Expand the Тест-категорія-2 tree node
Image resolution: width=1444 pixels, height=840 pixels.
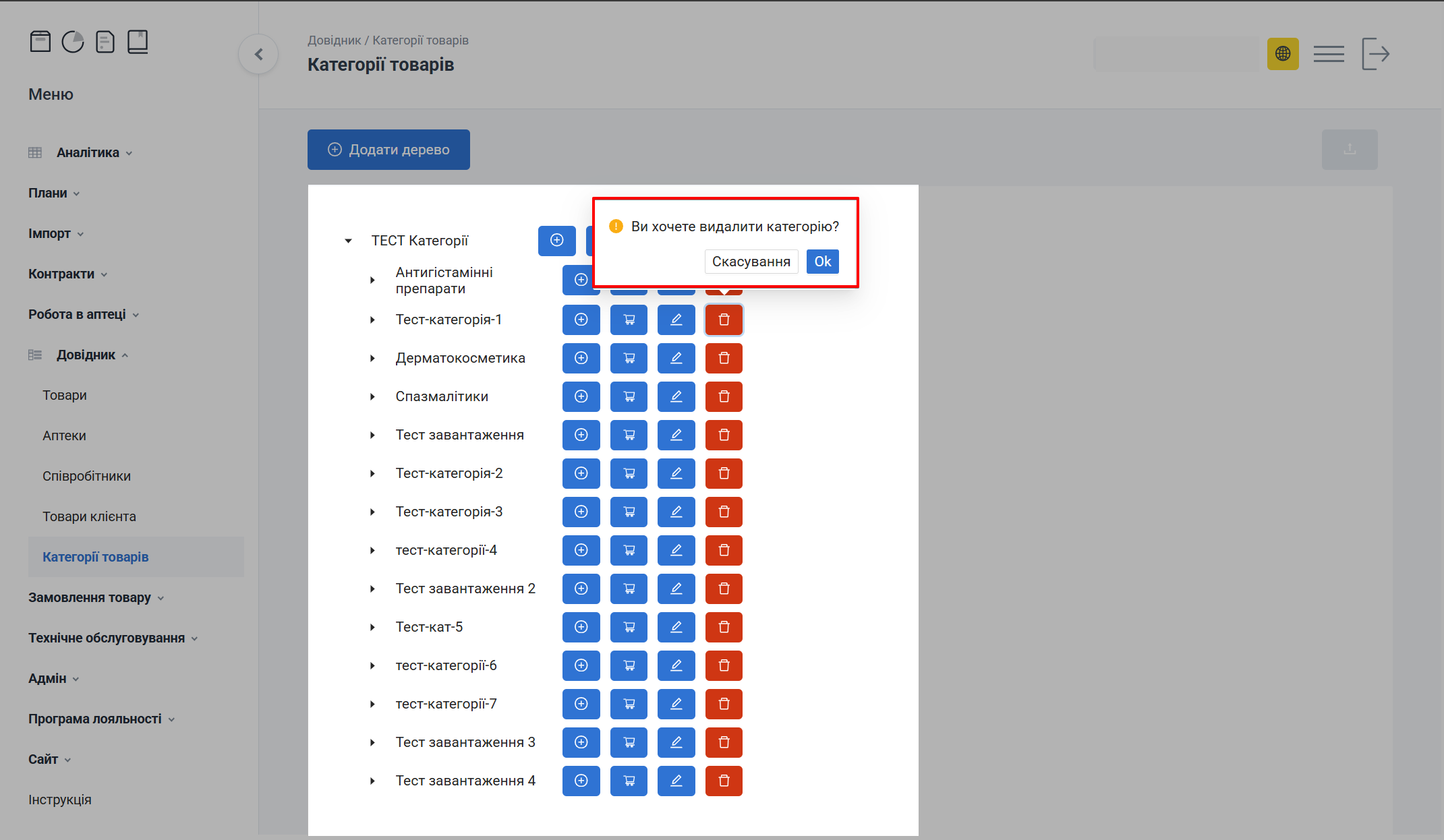[372, 474]
